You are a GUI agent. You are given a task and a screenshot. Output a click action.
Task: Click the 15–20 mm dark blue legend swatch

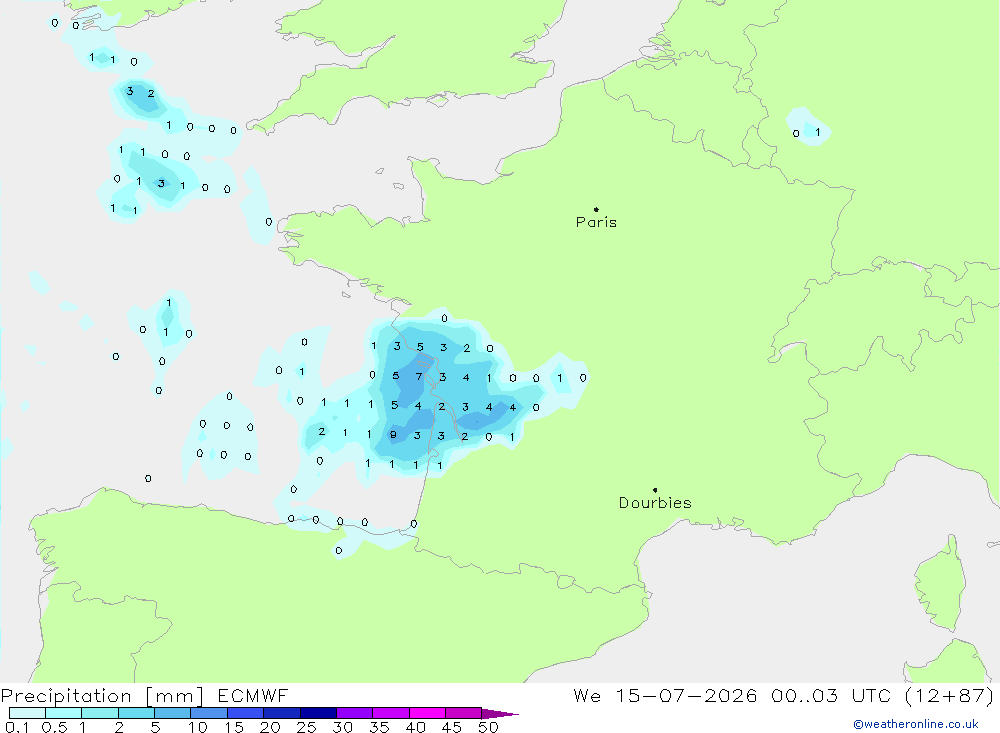(x=245, y=713)
